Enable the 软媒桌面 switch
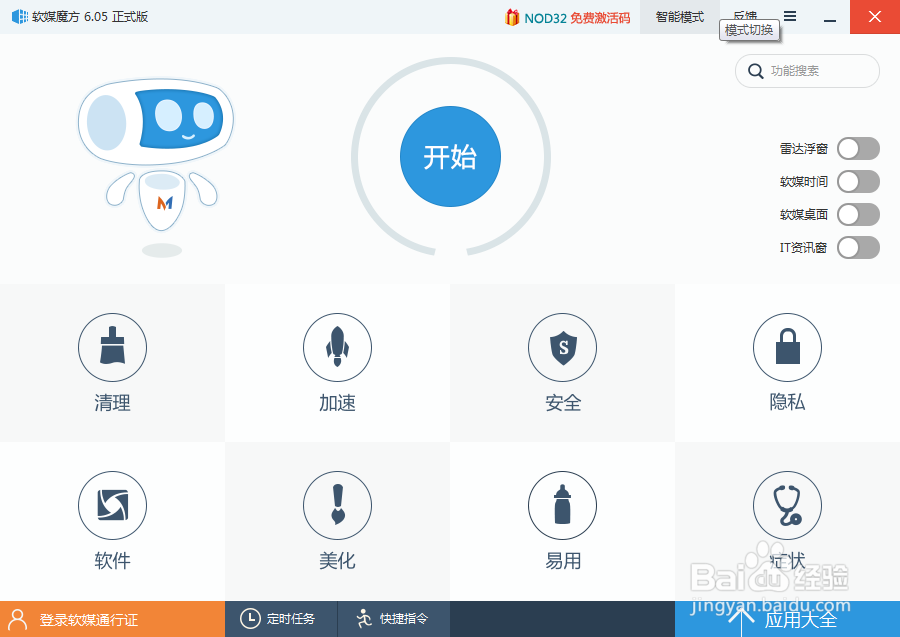 point(857,214)
